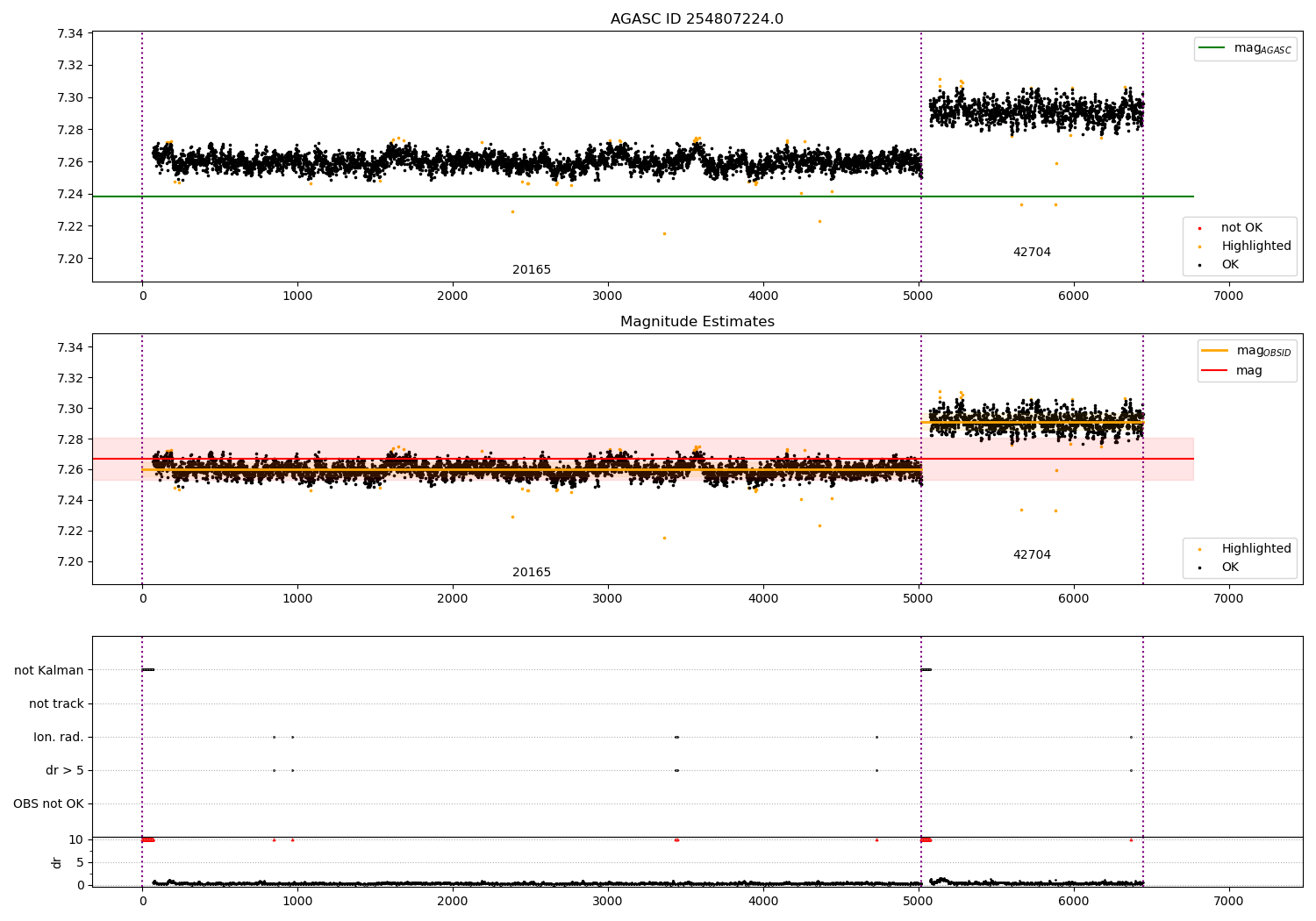Click the 4000 x-tick under the bottom plot
The height and width of the screenshot is (921, 1316).
tap(763, 901)
